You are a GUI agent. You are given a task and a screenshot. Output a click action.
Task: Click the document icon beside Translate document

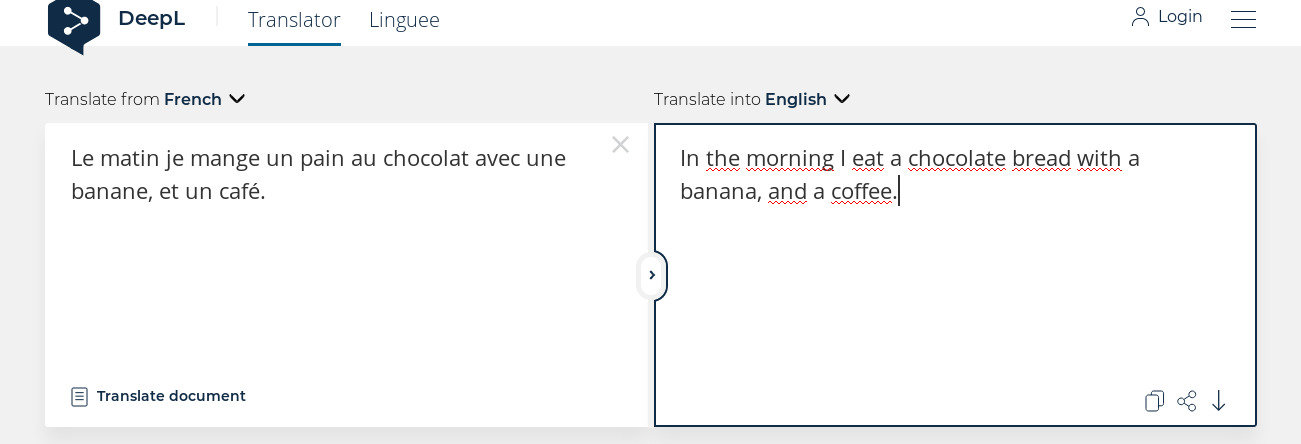80,397
